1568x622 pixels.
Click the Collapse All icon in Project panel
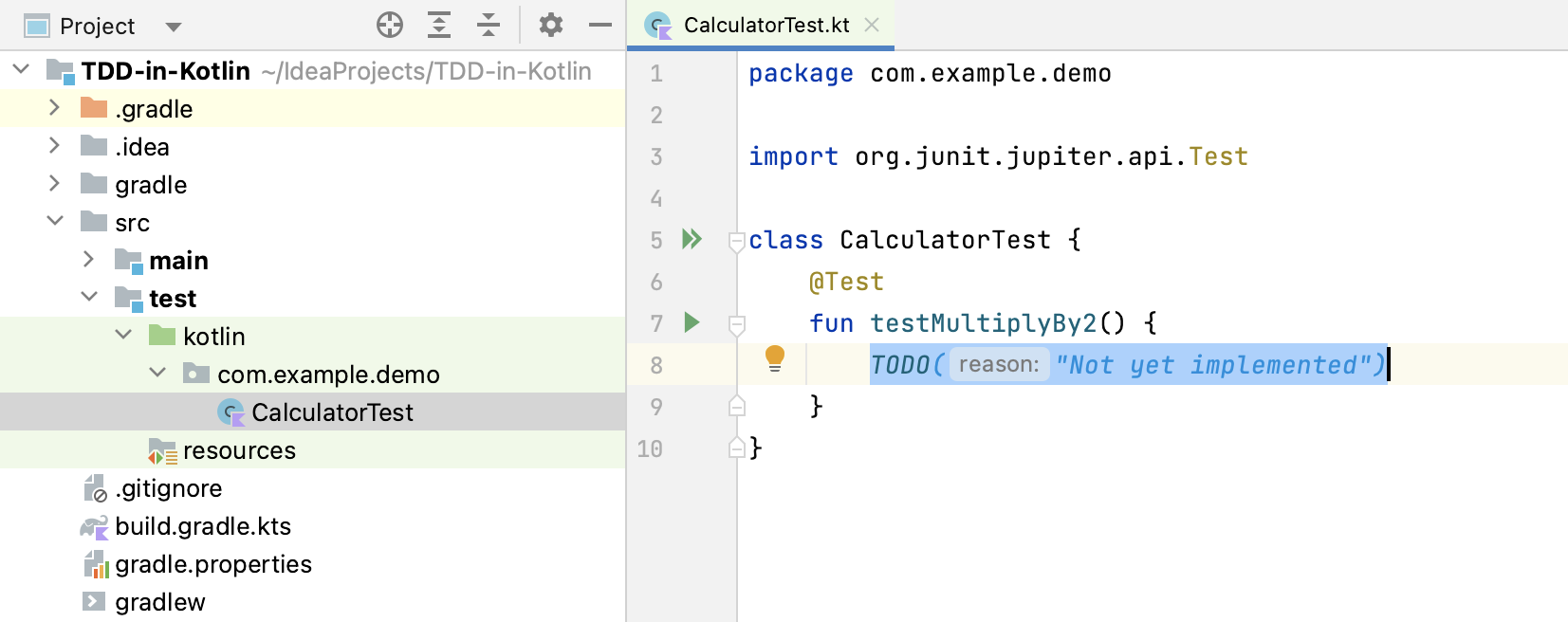[x=489, y=25]
